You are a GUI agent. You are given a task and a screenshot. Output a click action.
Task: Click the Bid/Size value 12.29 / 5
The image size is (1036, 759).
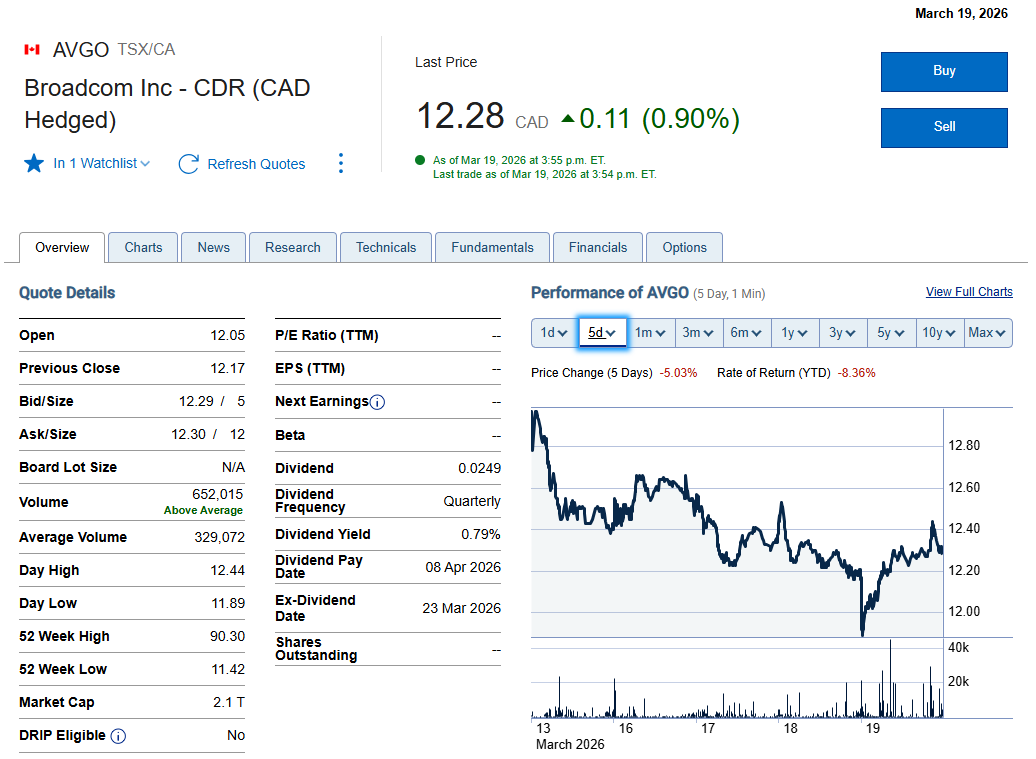pos(212,402)
